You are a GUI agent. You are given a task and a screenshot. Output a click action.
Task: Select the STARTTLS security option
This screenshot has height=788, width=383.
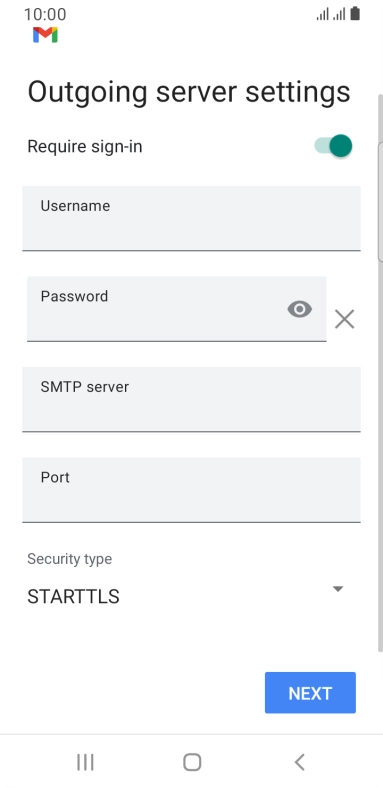pos(73,597)
